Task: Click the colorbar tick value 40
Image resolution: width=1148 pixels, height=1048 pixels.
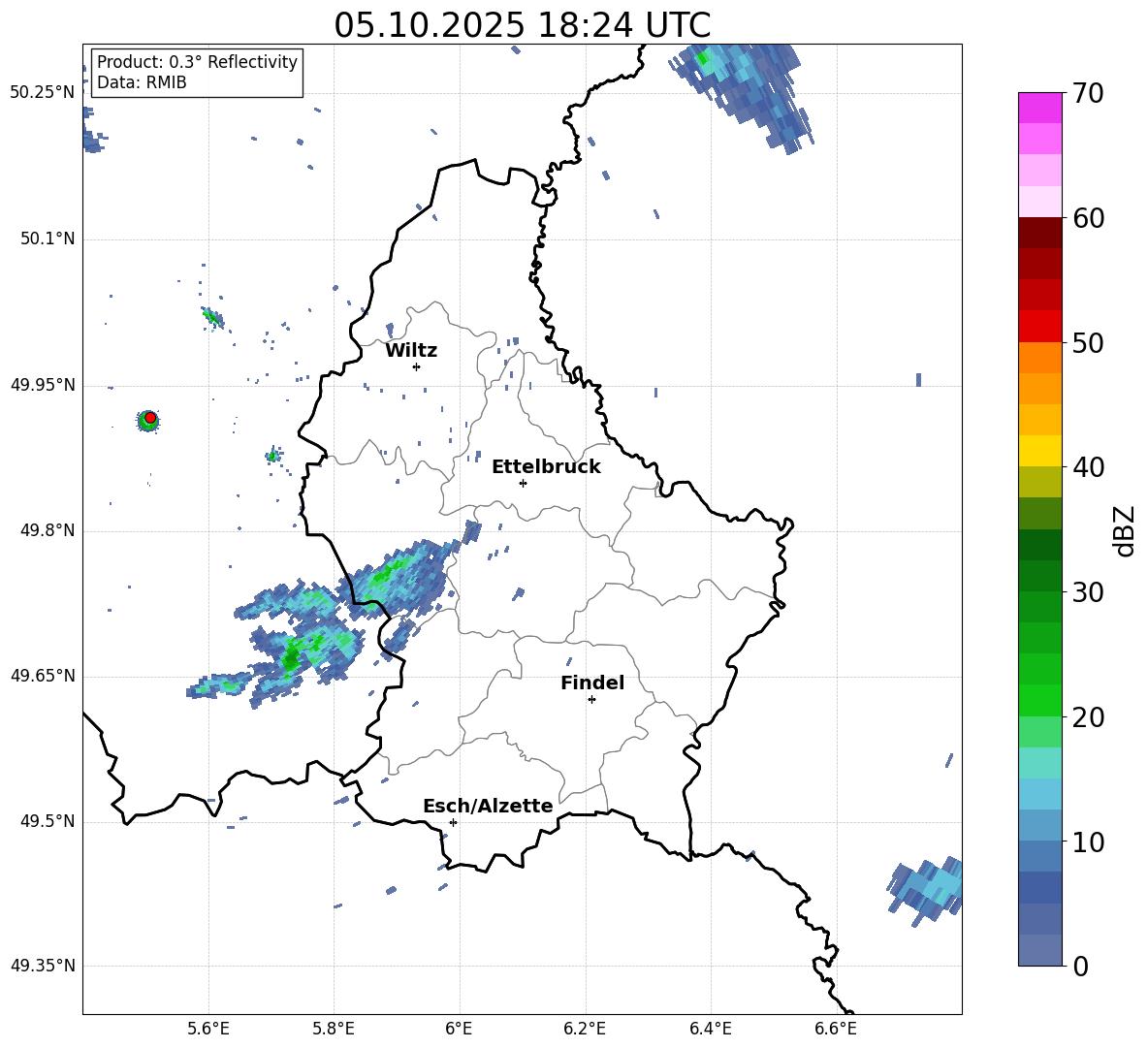Action: tap(1088, 467)
